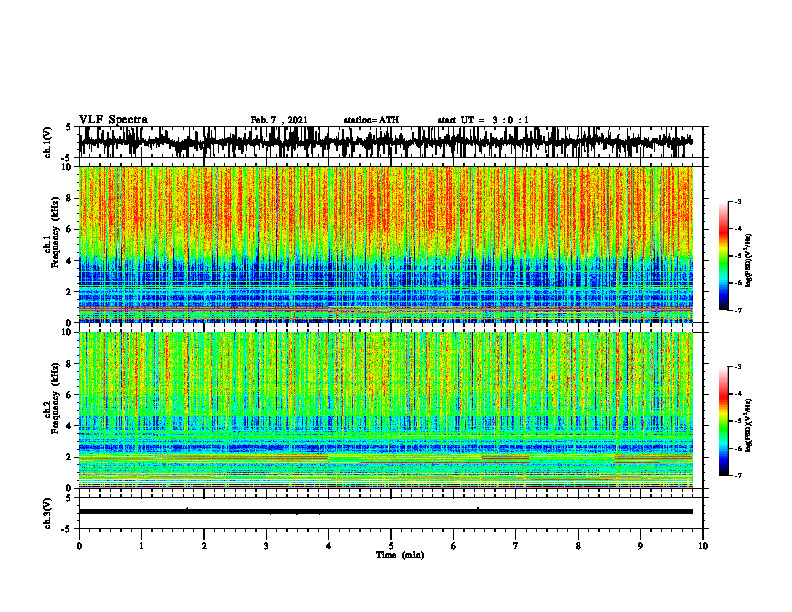Click the "-3" label on ch.2 color bar
Screen dimensions: 792x612
click(x=738, y=367)
